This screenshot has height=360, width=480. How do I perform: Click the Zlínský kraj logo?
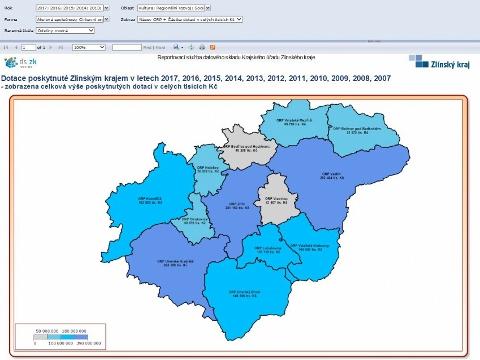[x=439, y=62]
